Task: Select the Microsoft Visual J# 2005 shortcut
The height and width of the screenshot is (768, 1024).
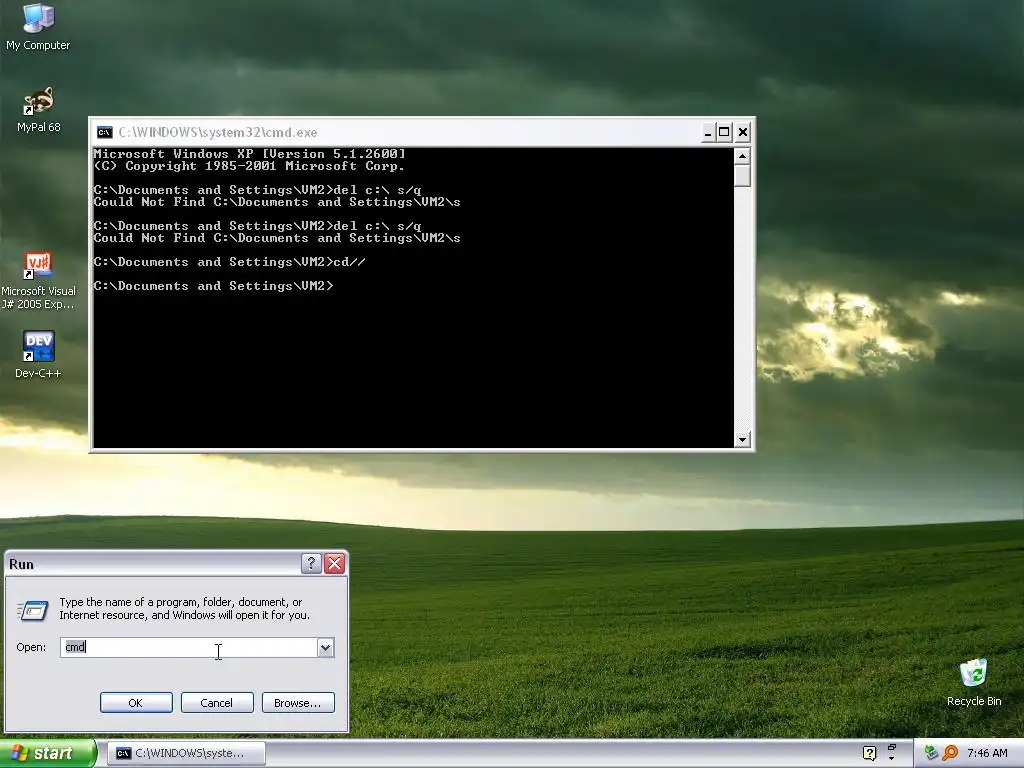Action: 38,281
